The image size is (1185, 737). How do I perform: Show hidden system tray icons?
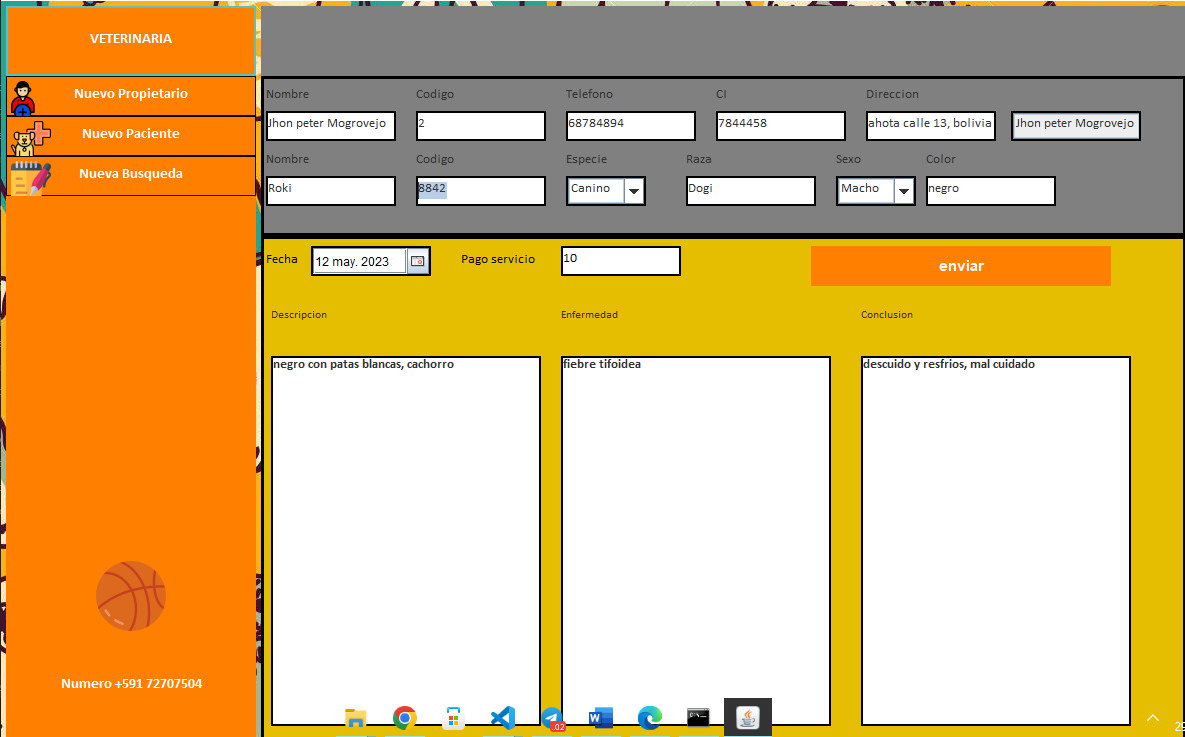1153,718
